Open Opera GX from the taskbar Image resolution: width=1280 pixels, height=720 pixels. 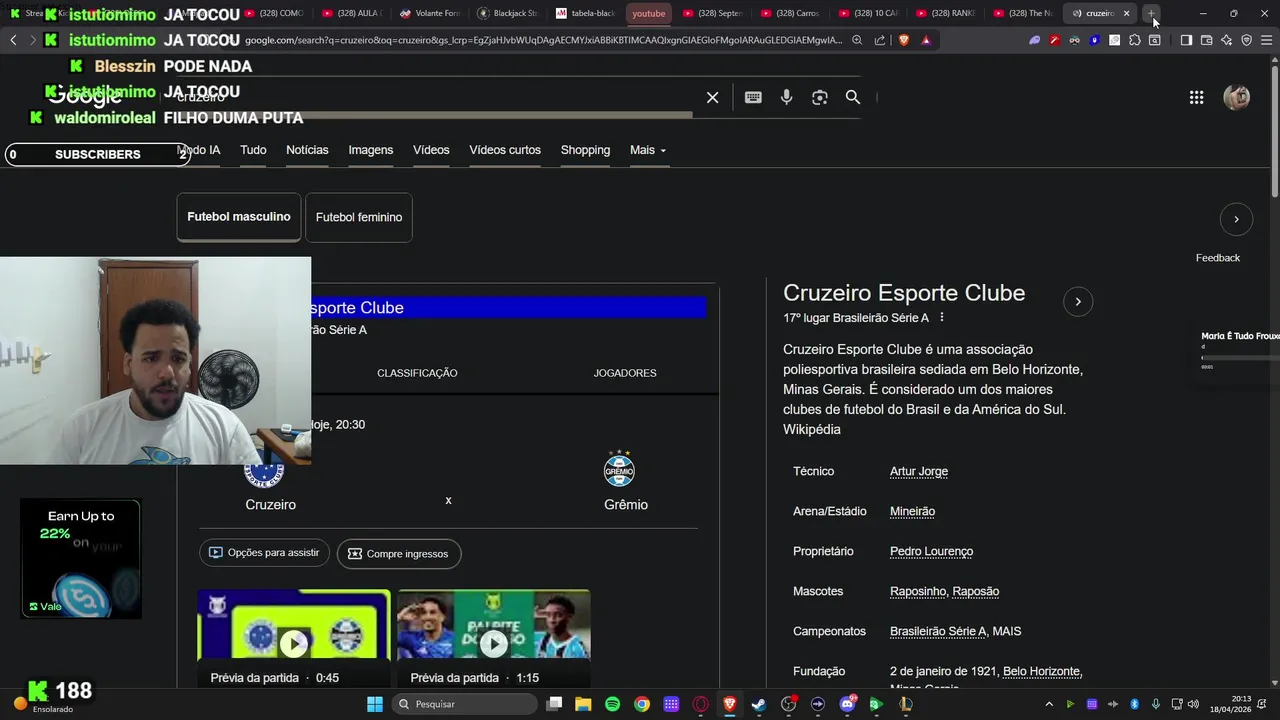pyautogui.click(x=700, y=704)
